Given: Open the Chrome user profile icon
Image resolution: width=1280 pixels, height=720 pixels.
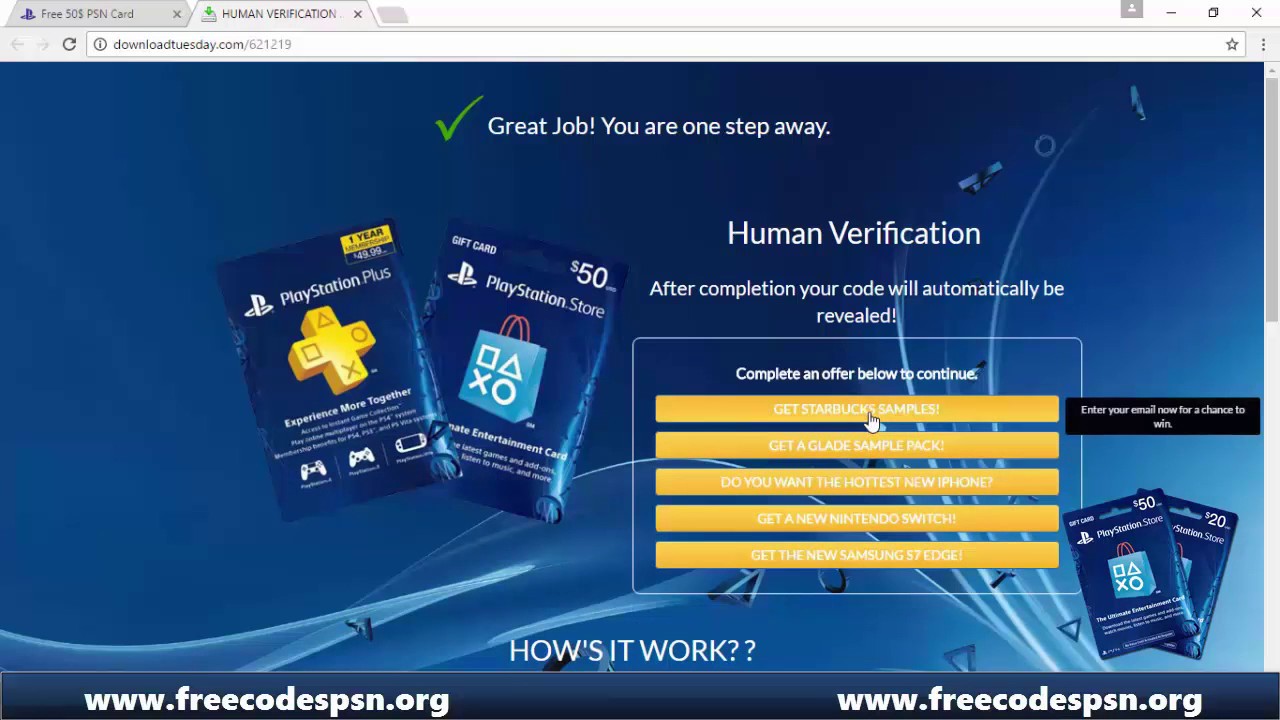Looking at the screenshot, I should coord(1131,9).
